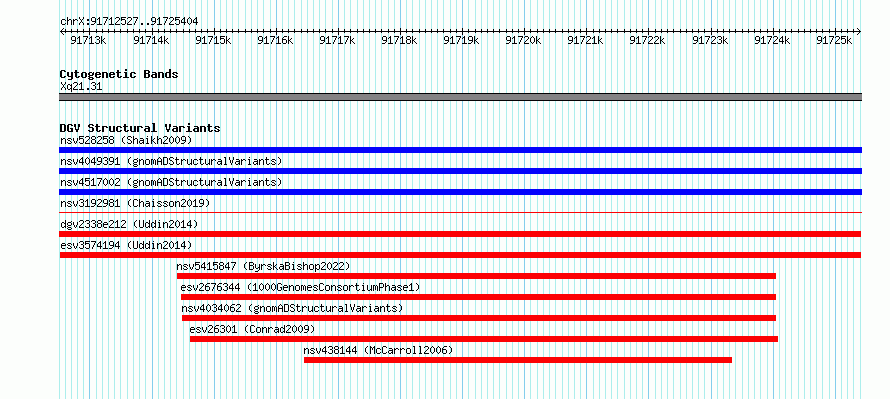Click the 91723k ruler tick
890x399 pixels.
click(x=710, y=40)
